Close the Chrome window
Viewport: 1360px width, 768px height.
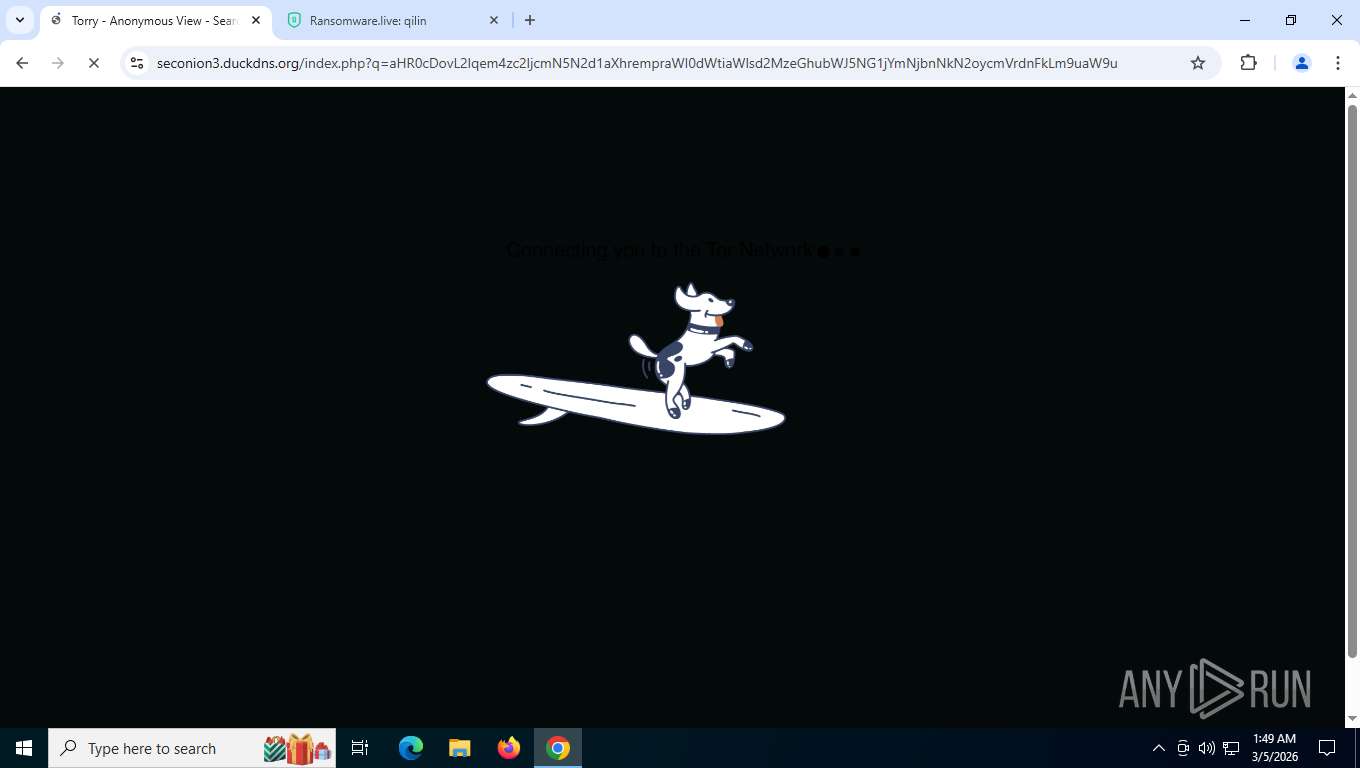point(1337,20)
